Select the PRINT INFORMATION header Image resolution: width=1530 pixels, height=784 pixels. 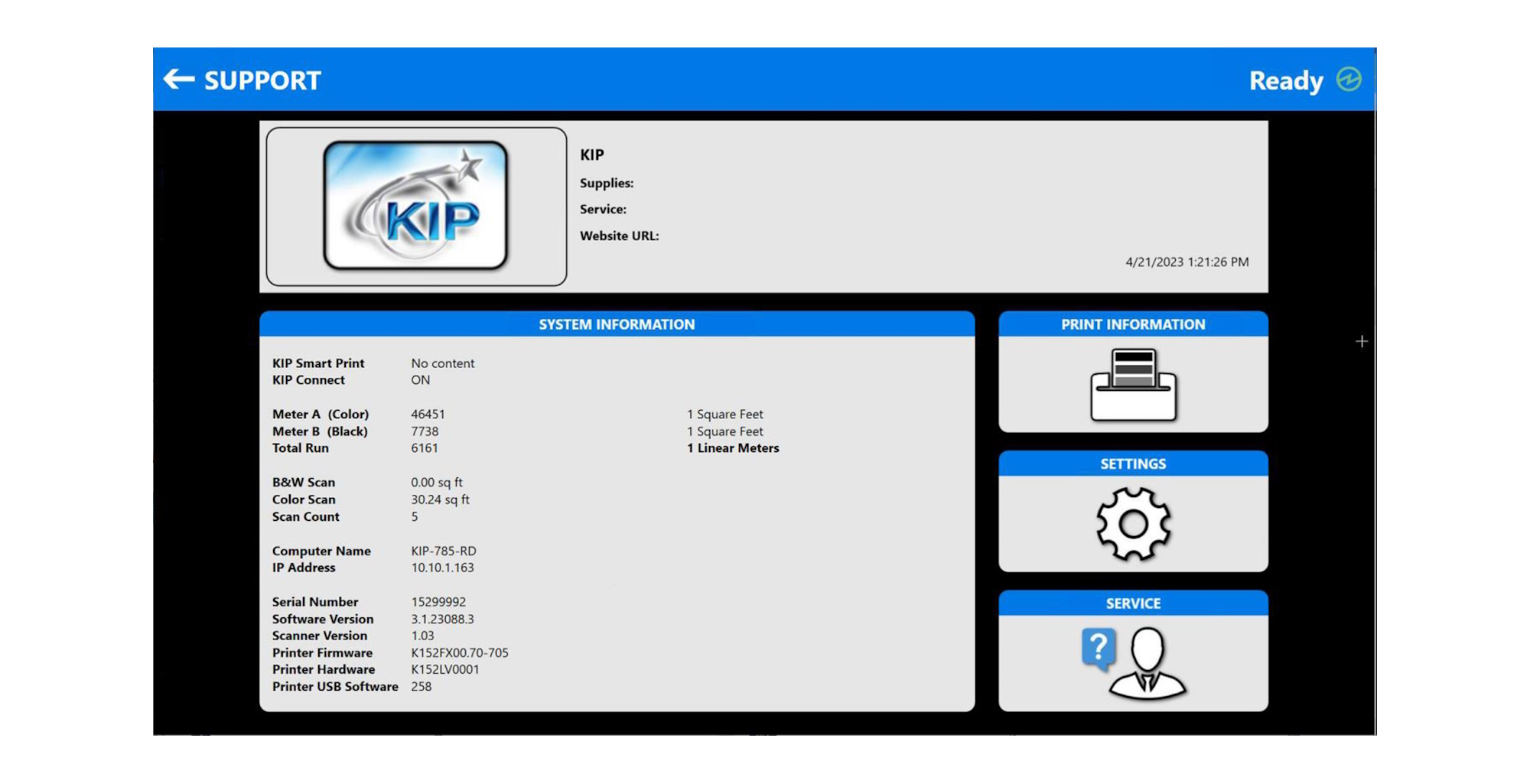(x=1133, y=324)
